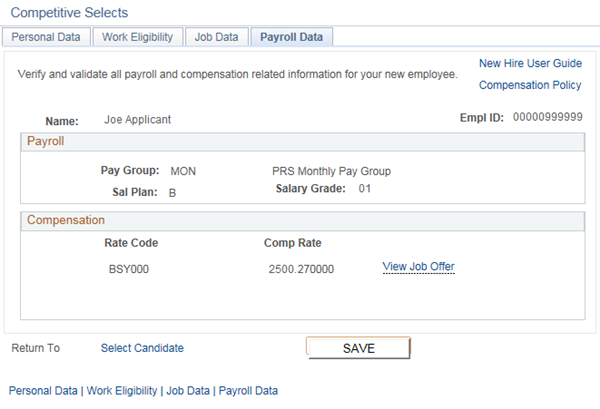The width and height of the screenshot is (600, 409).
Task: Click the Comp Rate value 2500.270000
Action: coord(301,269)
